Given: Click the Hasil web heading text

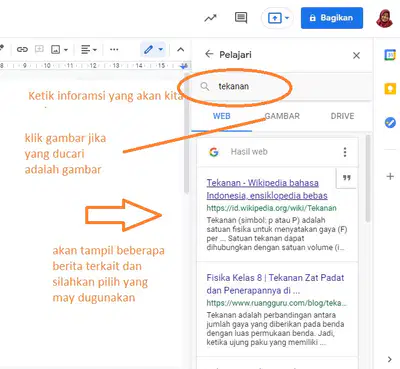Looking at the screenshot, I should (249, 152).
